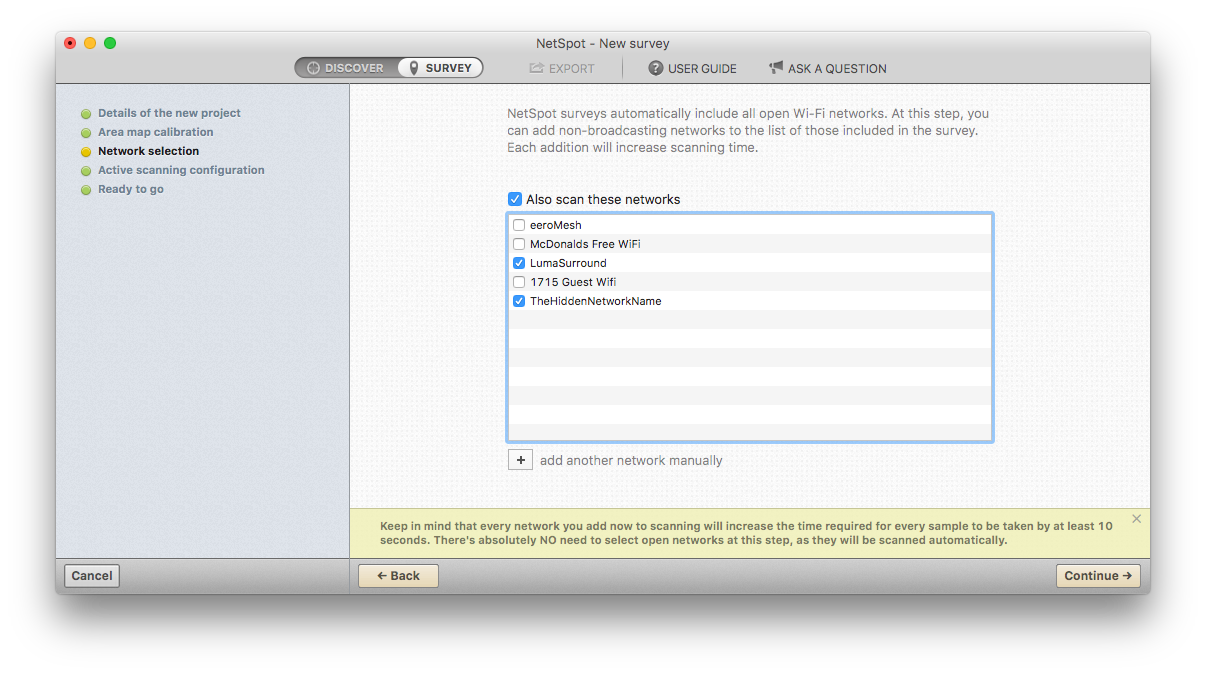
Task: Open the User Guide
Action: coord(692,69)
